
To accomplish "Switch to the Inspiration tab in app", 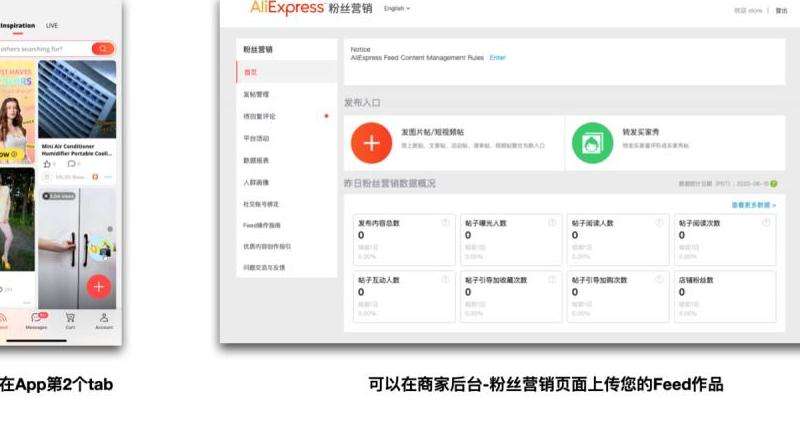I will pyautogui.click(x=17, y=25).
